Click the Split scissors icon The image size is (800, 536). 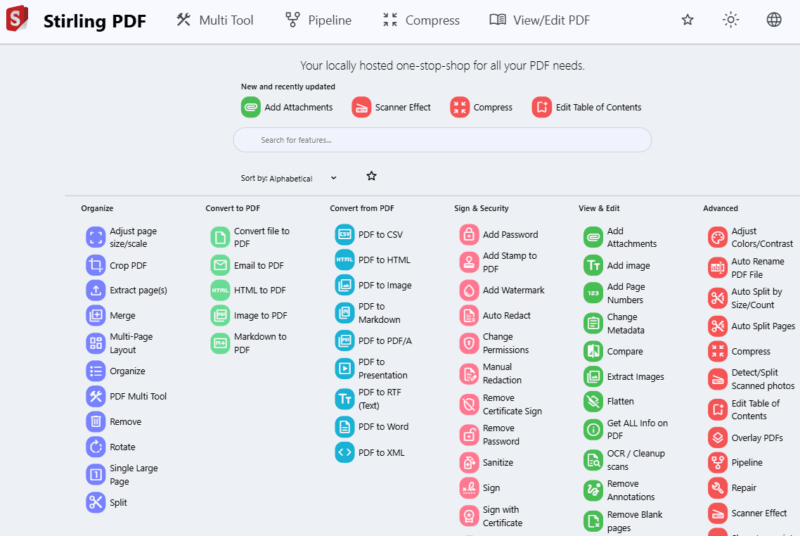95,502
